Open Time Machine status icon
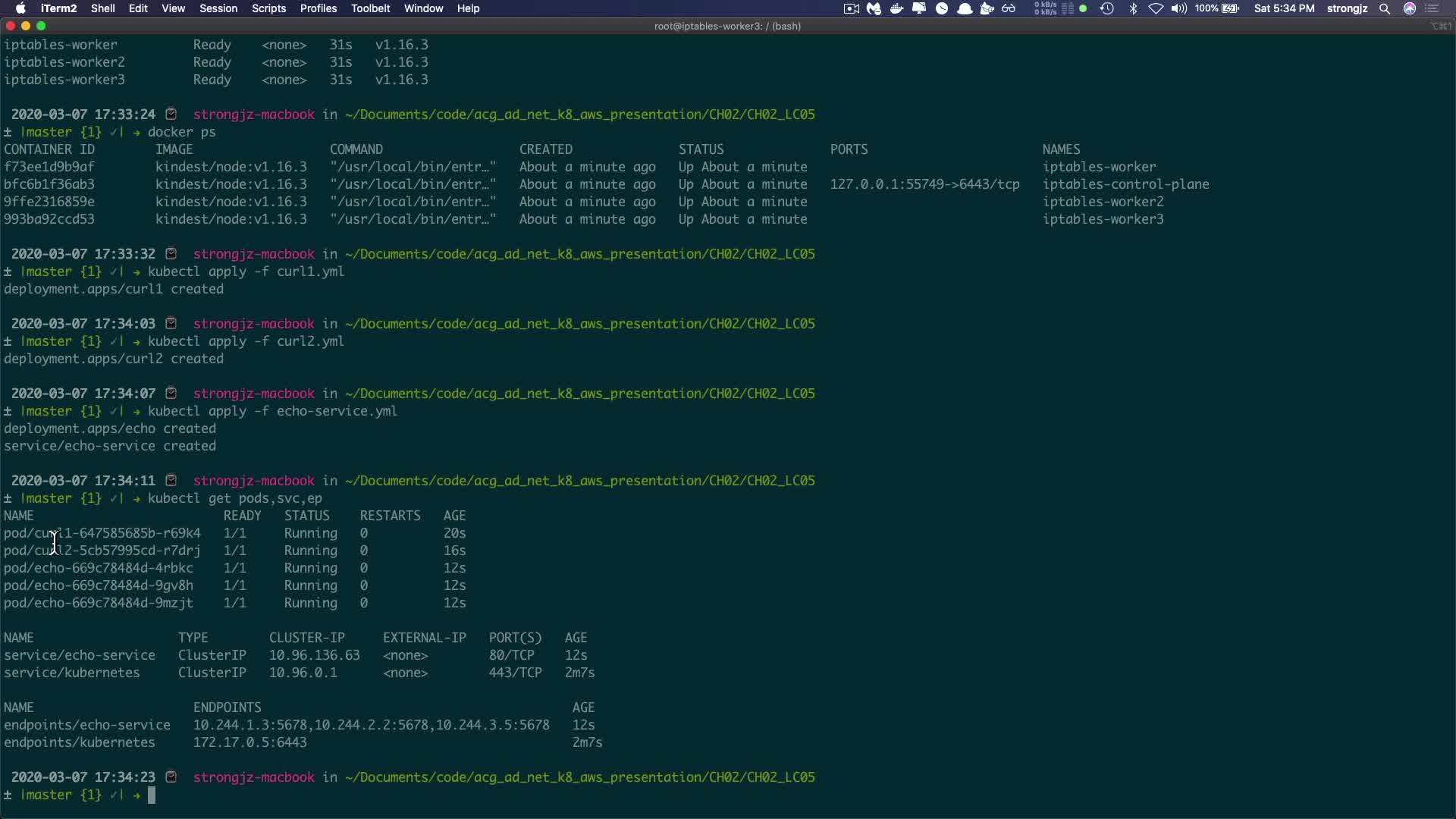 pos(1107,8)
